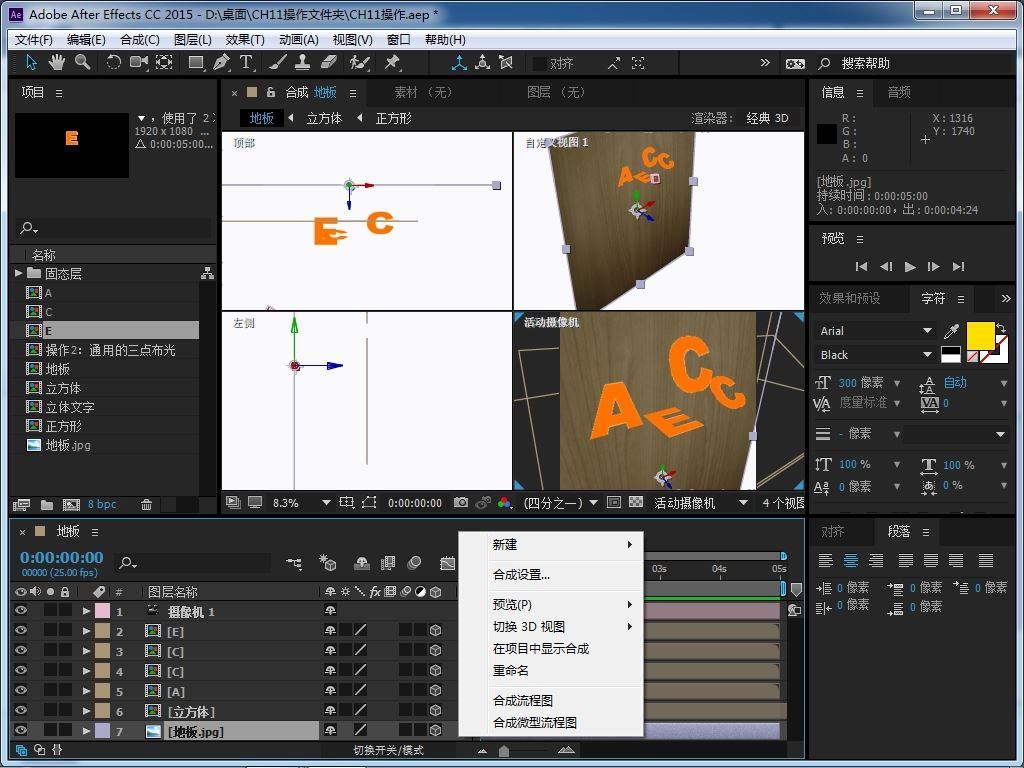Select the Pan Behind anchor point tool

pyautogui.click(x=164, y=63)
